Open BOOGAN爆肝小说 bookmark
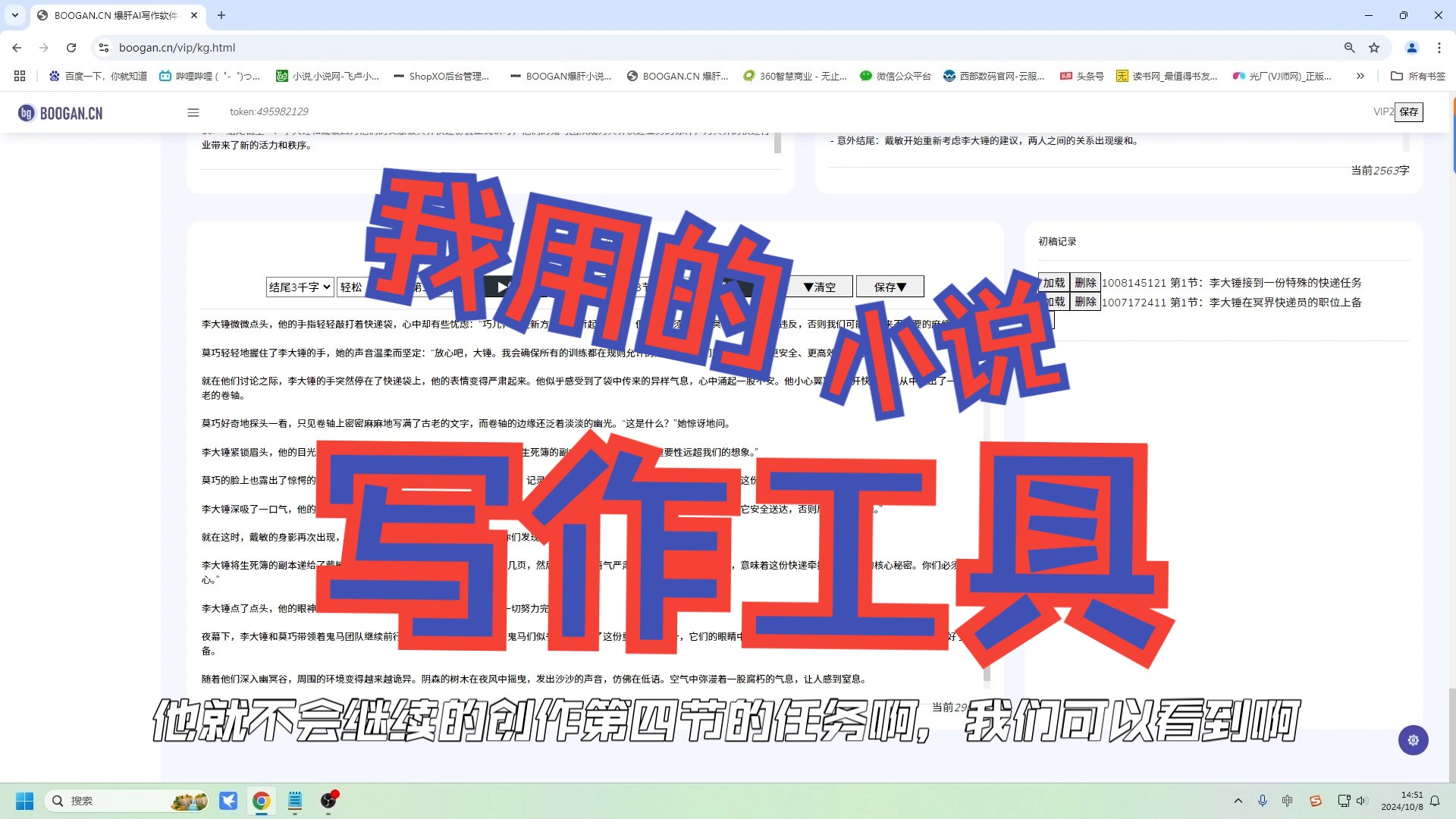Viewport: 1456px width, 819px height. [560, 76]
